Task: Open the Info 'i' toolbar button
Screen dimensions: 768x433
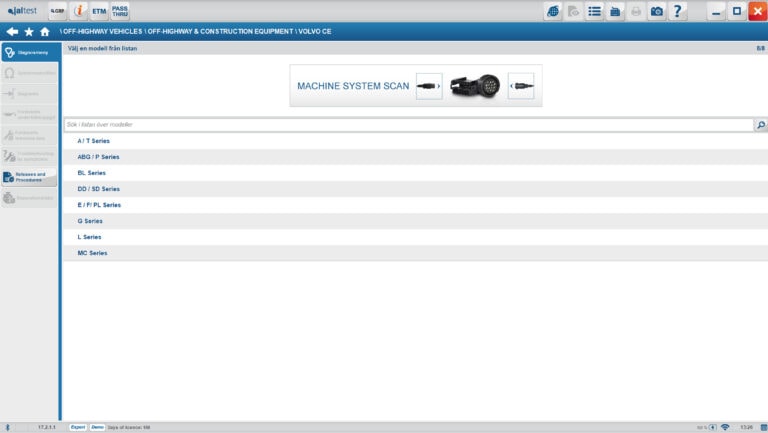Action: click(x=78, y=11)
